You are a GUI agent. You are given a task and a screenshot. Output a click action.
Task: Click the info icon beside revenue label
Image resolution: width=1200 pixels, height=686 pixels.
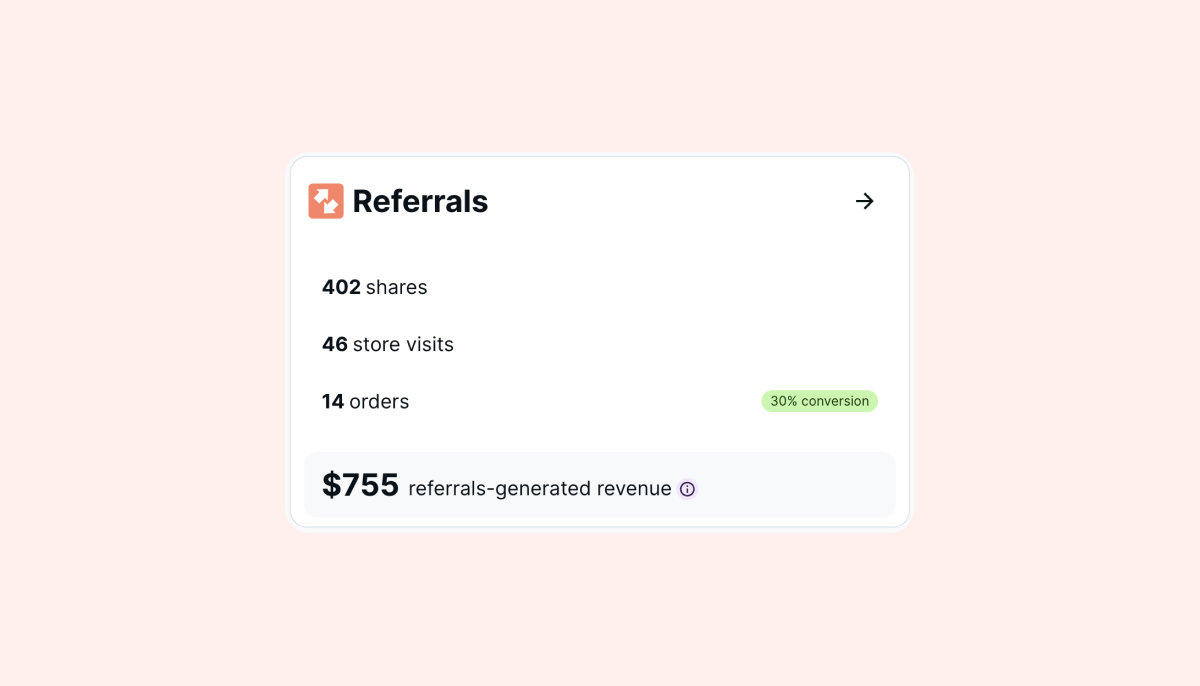click(687, 489)
